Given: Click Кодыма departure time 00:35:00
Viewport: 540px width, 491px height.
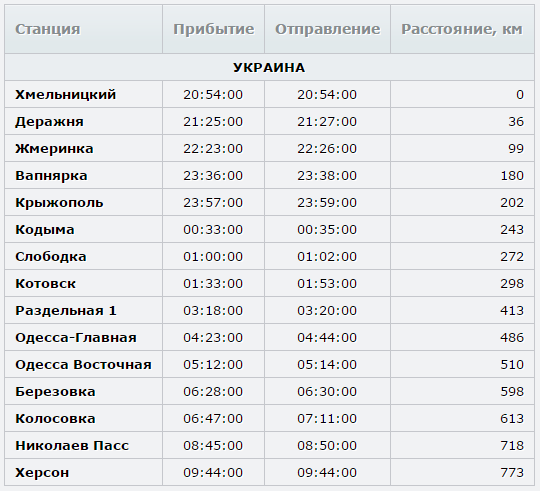Looking at the screenshot, I should point(327,230).
